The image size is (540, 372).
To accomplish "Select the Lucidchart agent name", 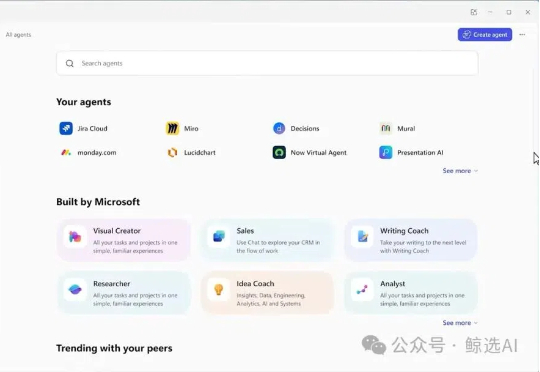I will 200,153.
